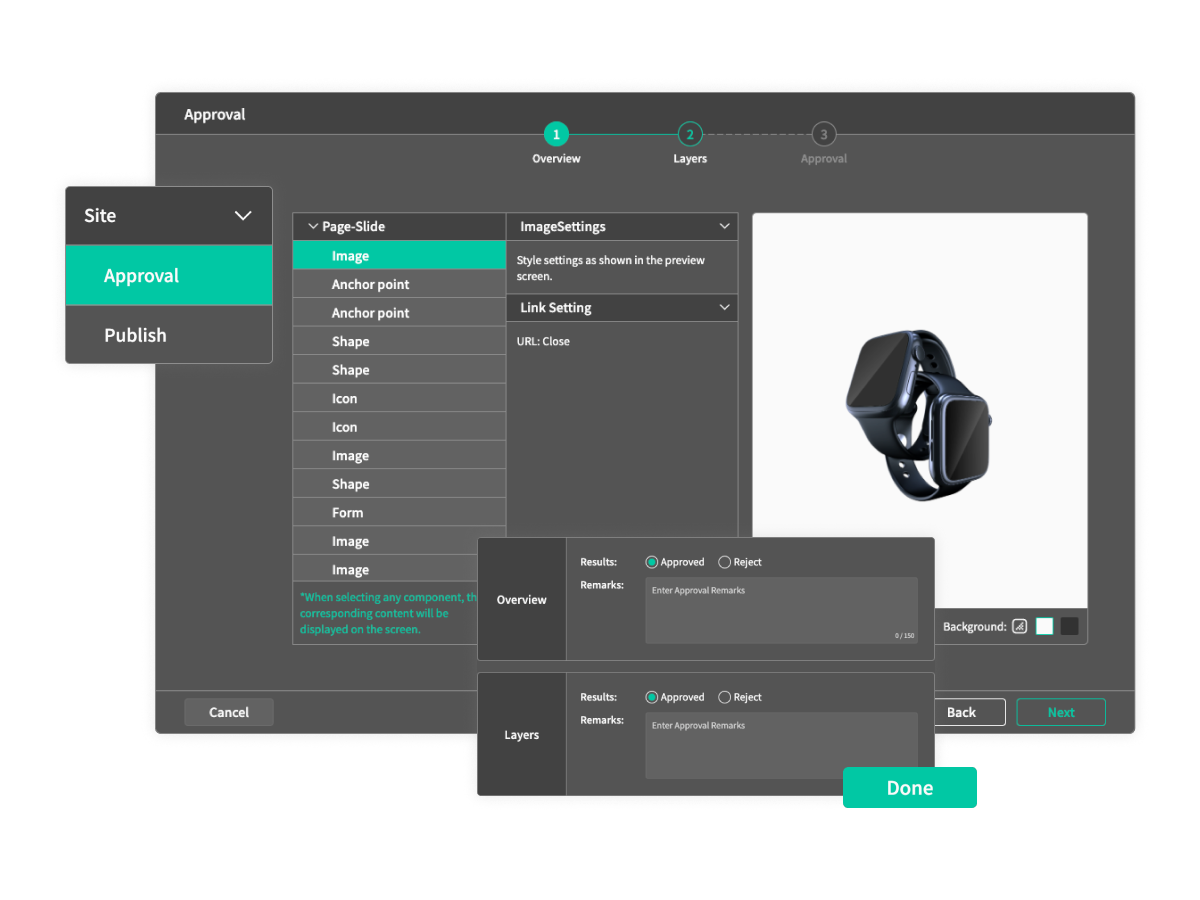Expand the Site dropdown chevron
This screenshot has height=900, width=1200.
pyautogui.click(x=243, y=216)
